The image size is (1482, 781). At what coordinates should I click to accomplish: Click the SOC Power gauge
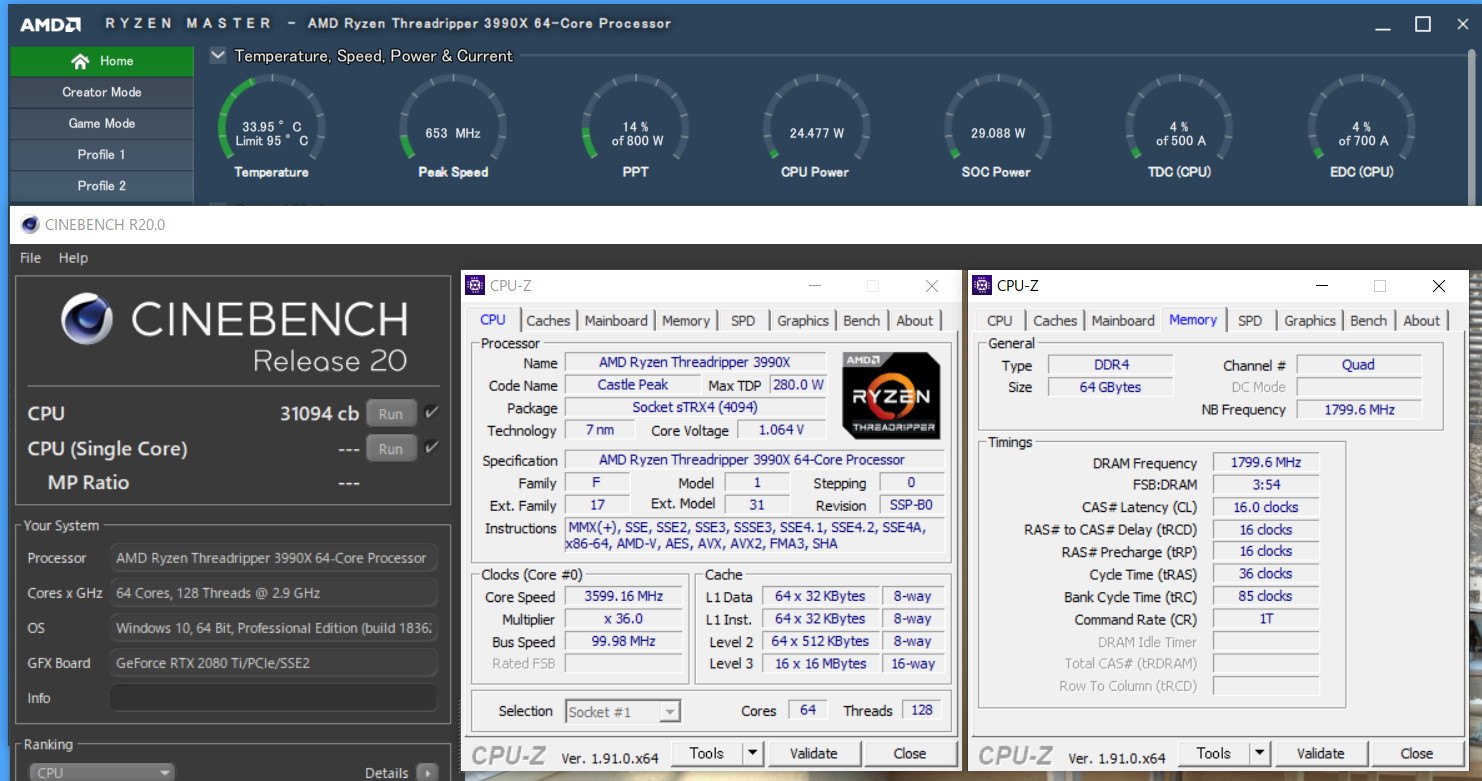coord(997,129)
